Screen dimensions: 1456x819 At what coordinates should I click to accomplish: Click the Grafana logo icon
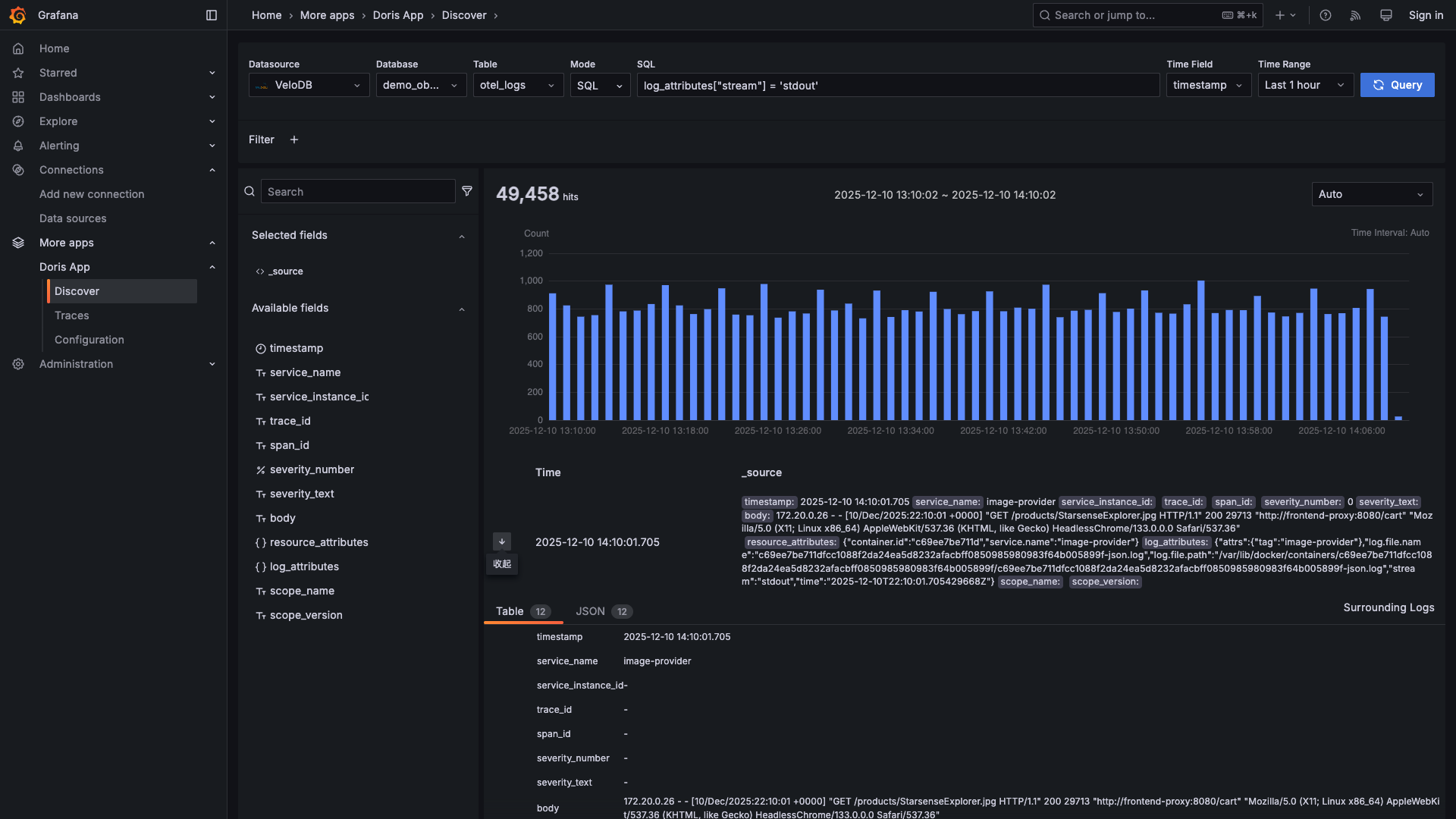click(18, 15)
